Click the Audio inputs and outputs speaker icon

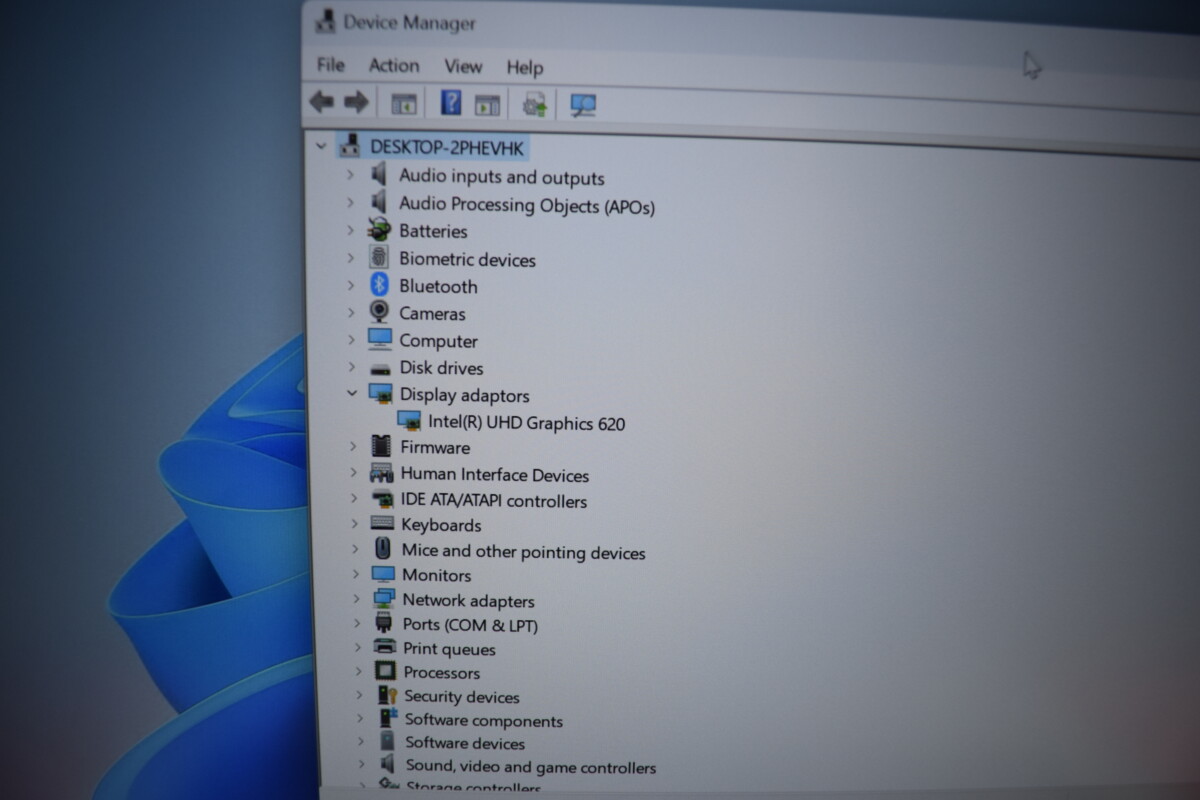pyautogui.click(x=379, y=174)
